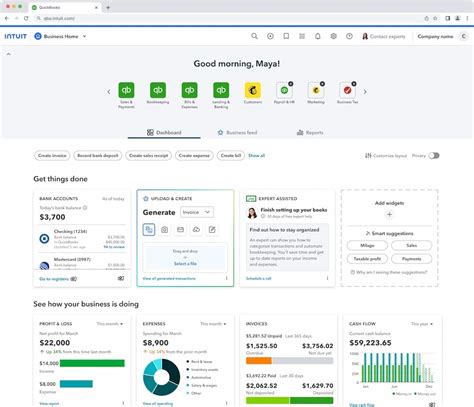The width and height of the screenshot is (474, 407).
Task: Click the orange Overdue invoices bar
Action: (259, 360)
